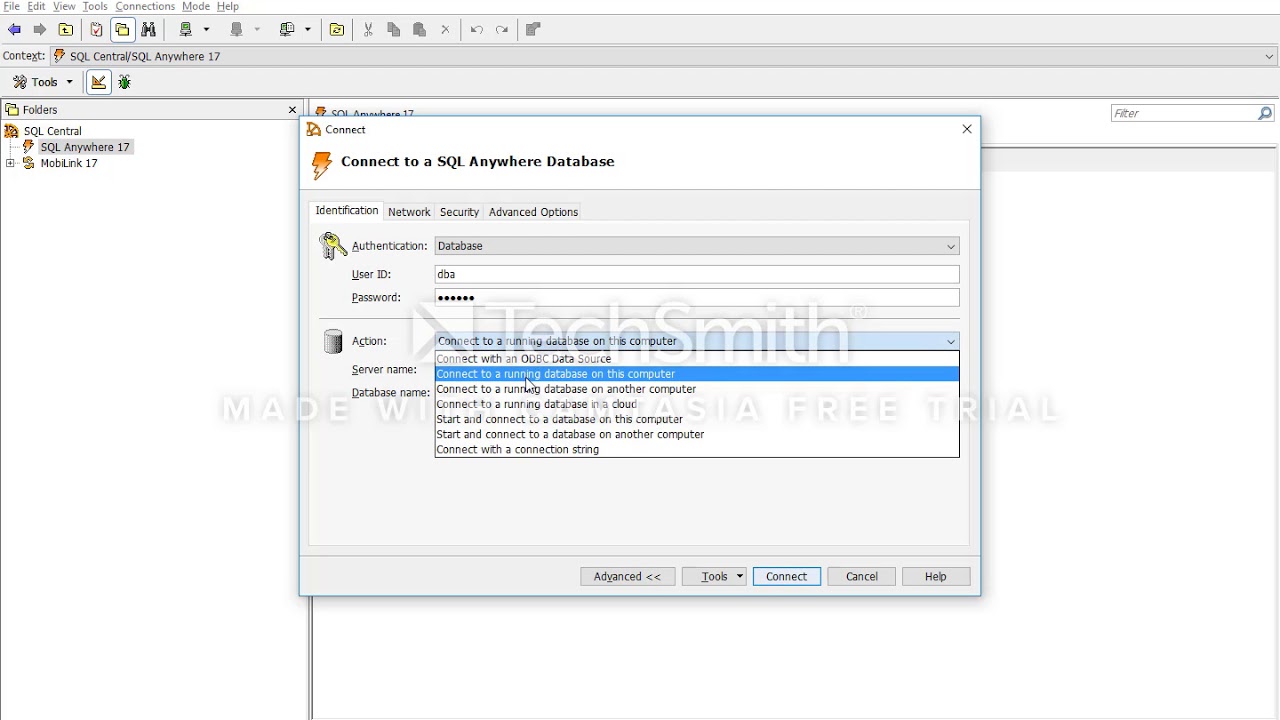Switch to the Identification tab

pos(347,211)
